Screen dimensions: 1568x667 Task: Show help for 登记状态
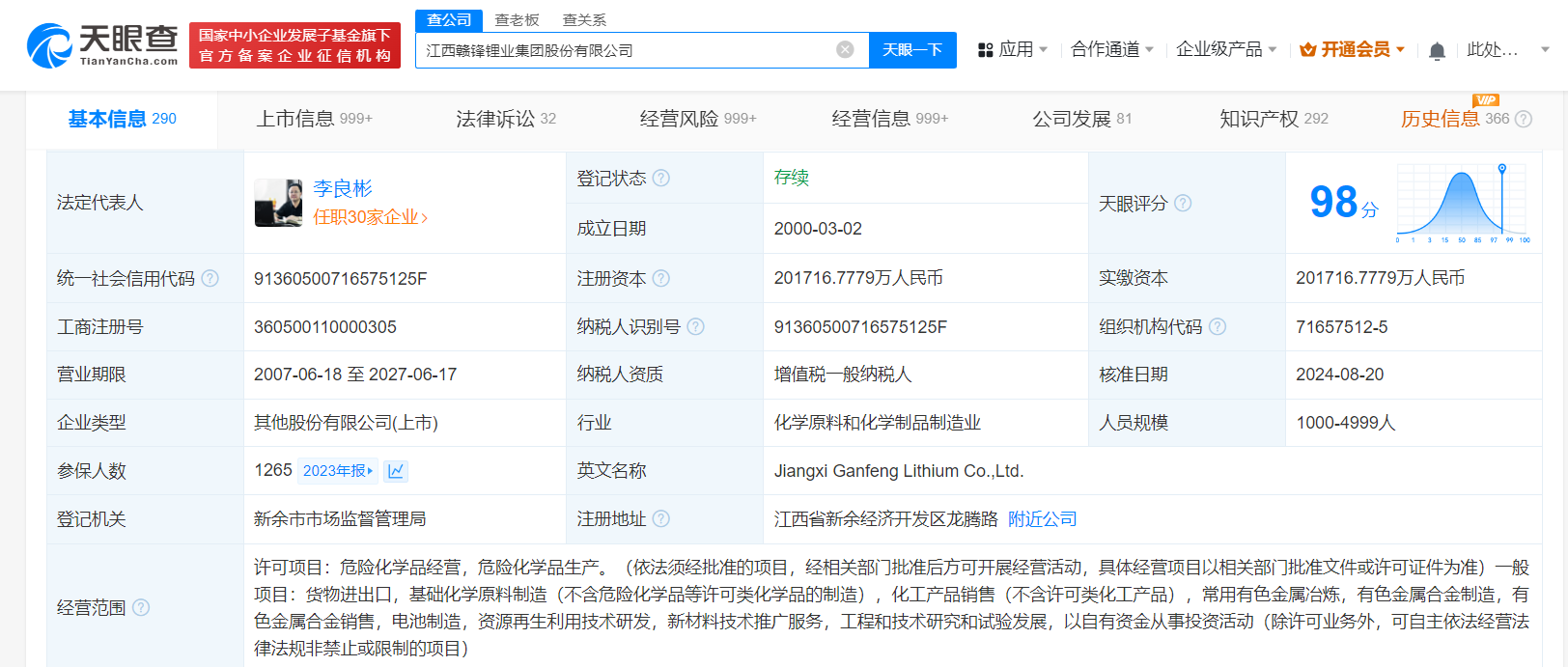click(x=661, y=178)
